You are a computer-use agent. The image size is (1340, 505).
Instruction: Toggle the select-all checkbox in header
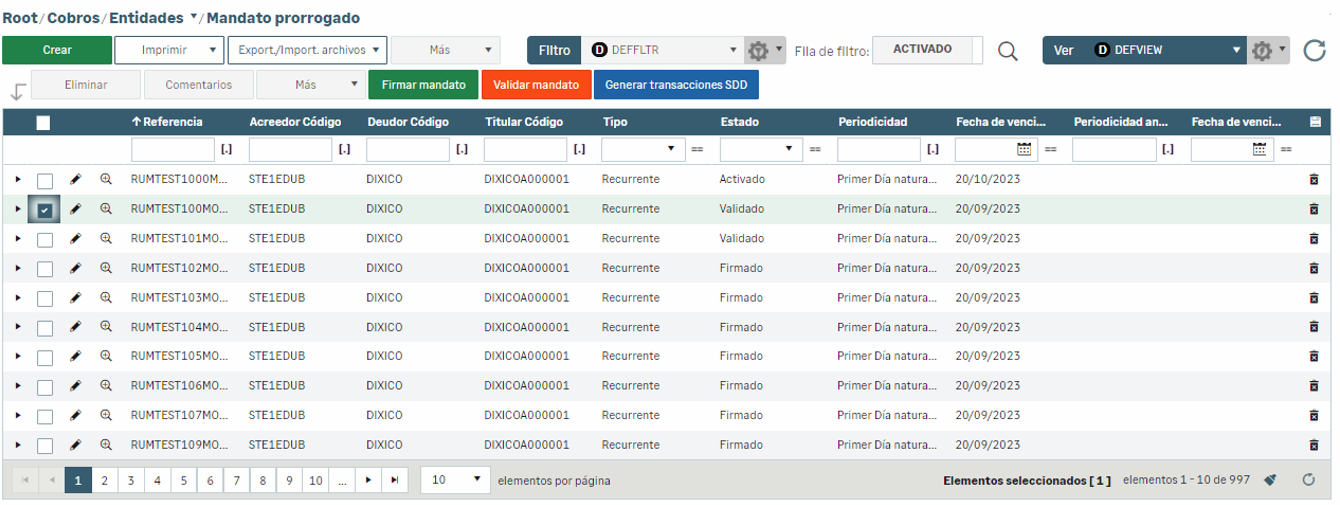click(43, 123)
